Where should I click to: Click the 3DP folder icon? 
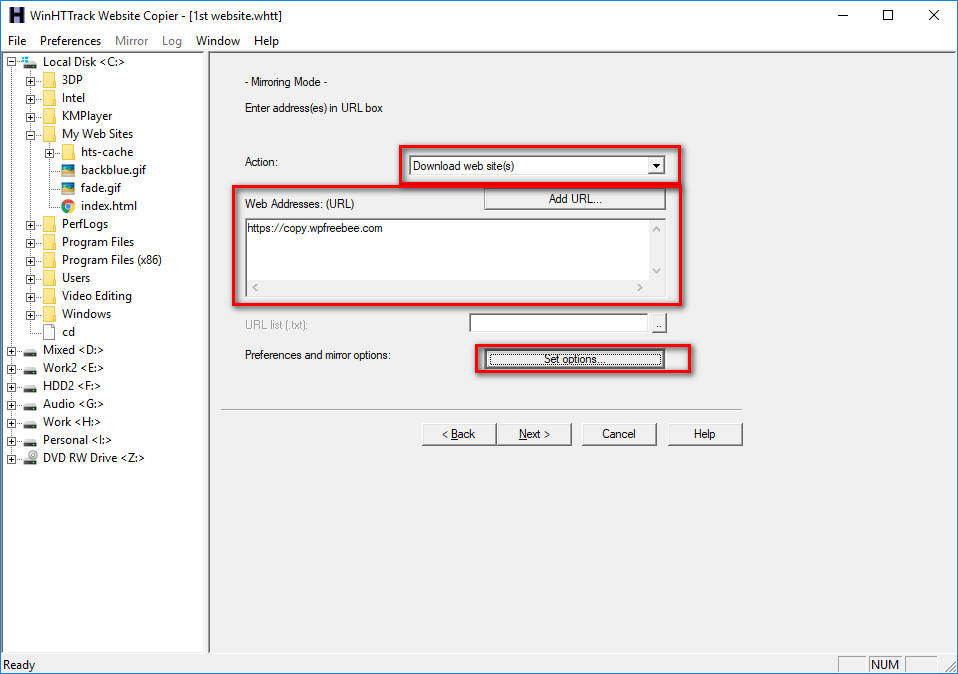49,80
